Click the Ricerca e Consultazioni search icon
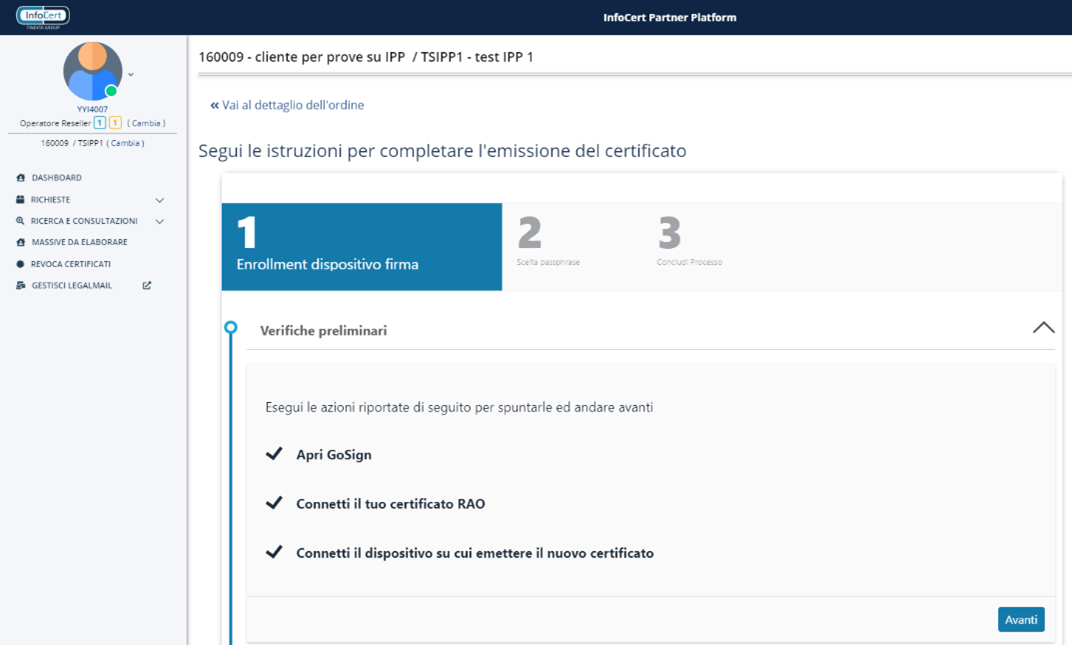 (21, 221)
